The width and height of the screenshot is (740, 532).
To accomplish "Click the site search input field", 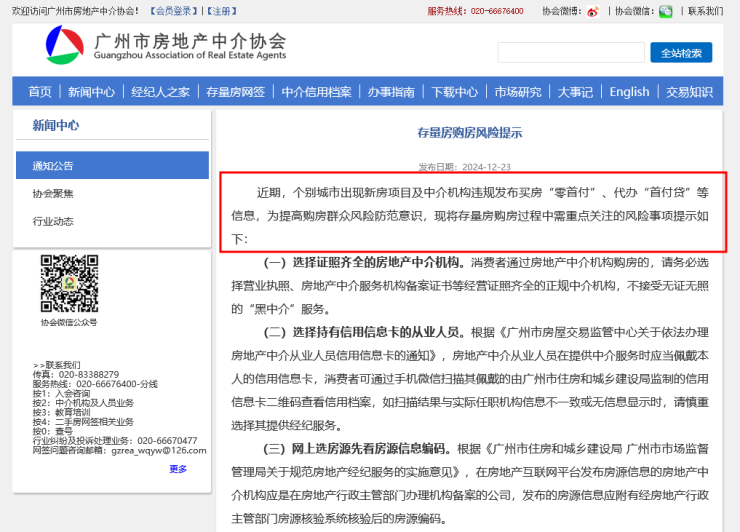I will pyautogui.click(x=570, y=53).
